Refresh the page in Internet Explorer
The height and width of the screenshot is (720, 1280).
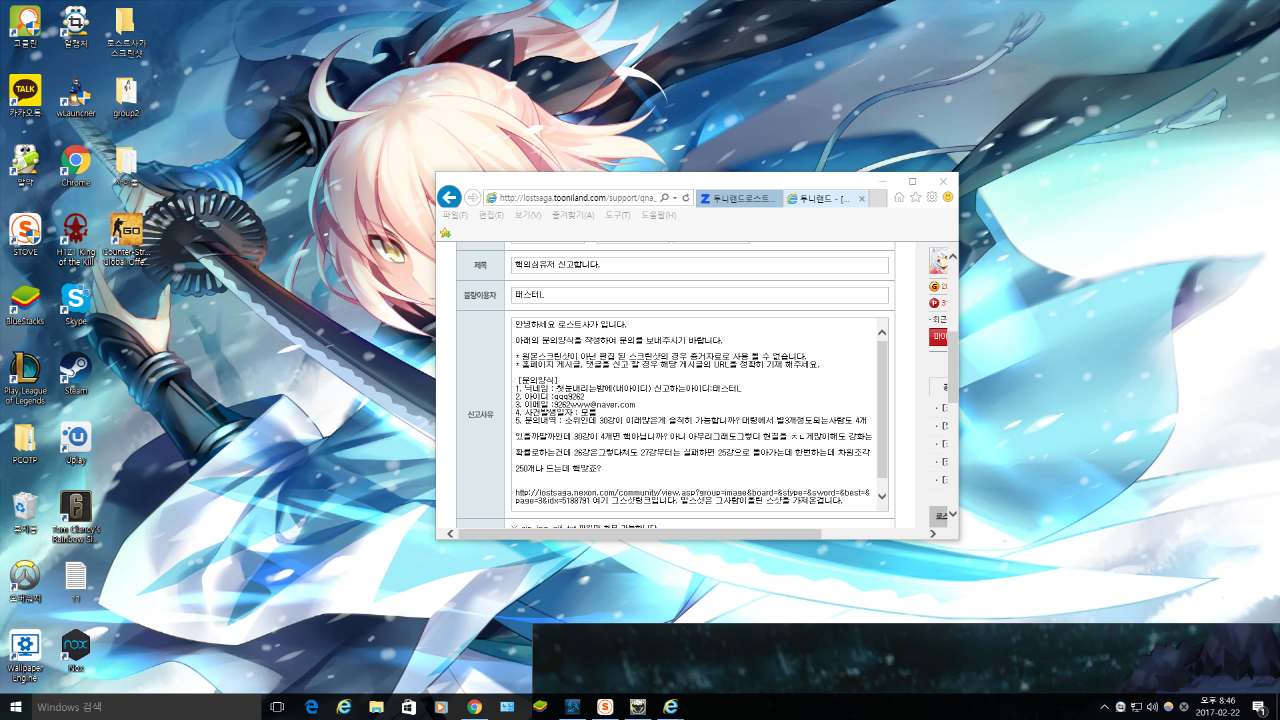coord(687,198)
